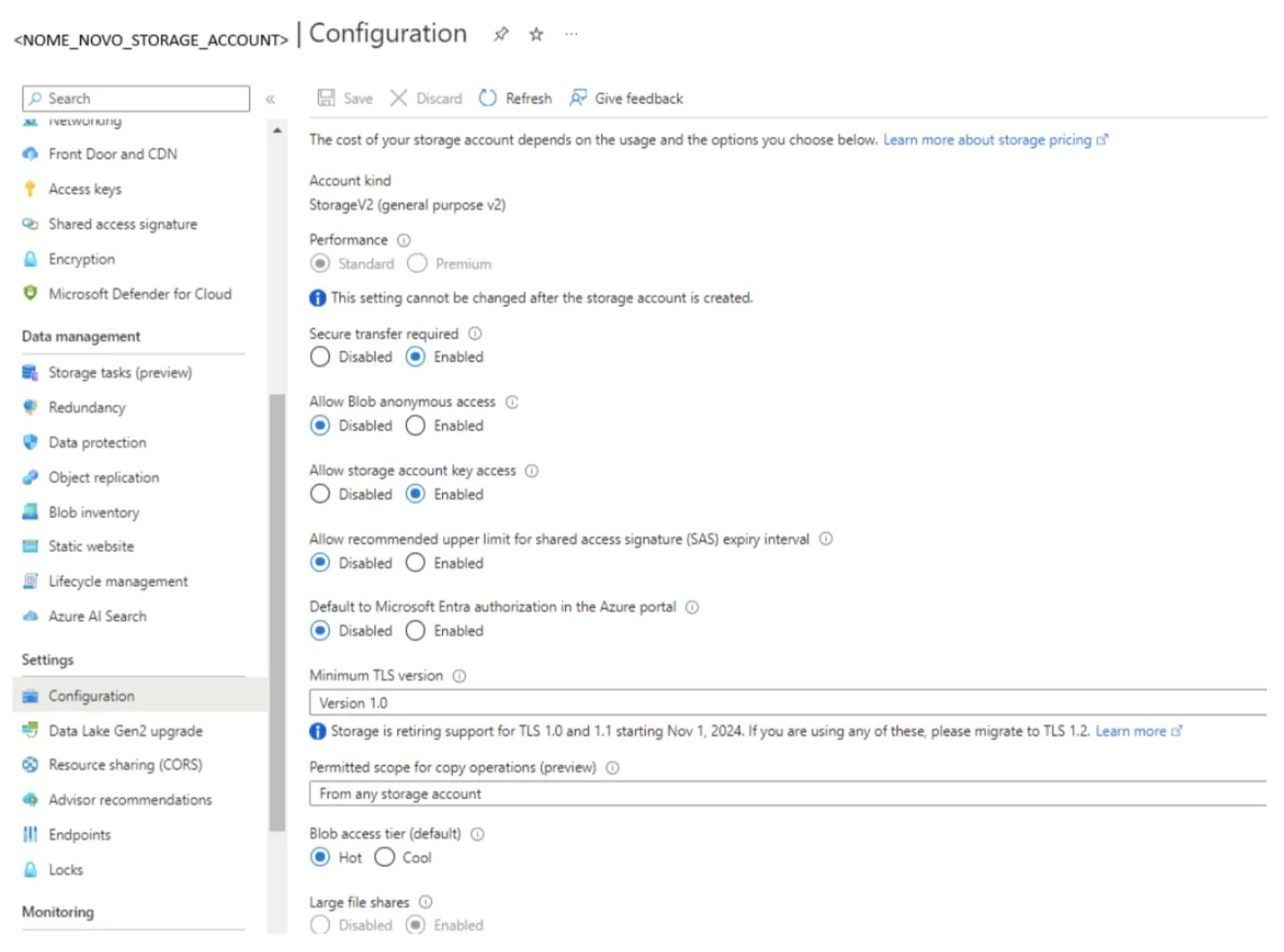Navigate to Resource sharing (CORS)
Image resolution: width=1284 pixels, height=952 pixels.
125,764
